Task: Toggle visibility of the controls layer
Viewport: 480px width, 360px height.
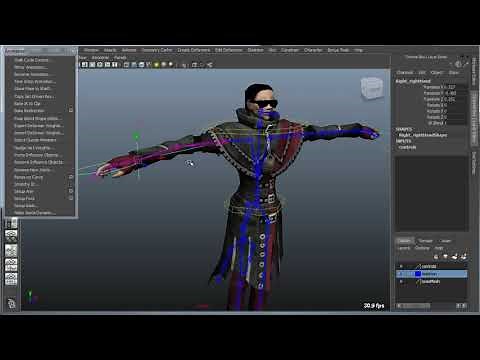Action: pos(401,266)
